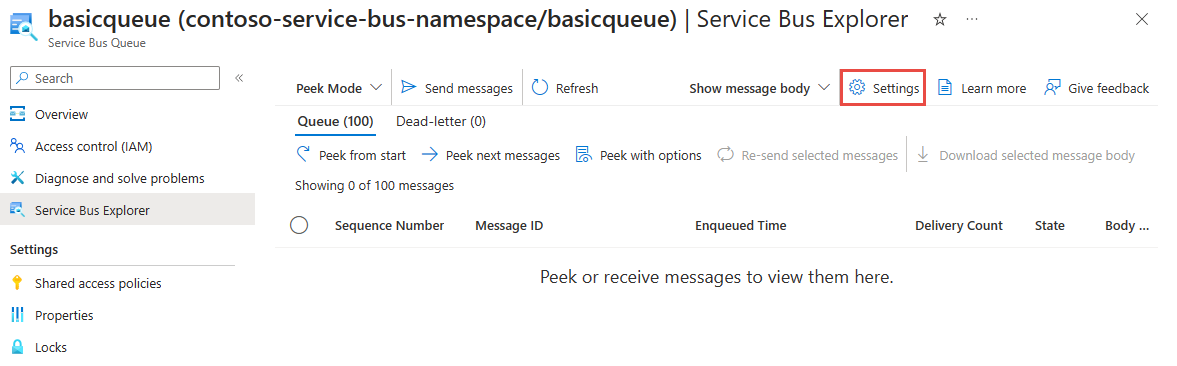Click the Send messages icon
1177x366 pixels.
[x=408, y=88]
